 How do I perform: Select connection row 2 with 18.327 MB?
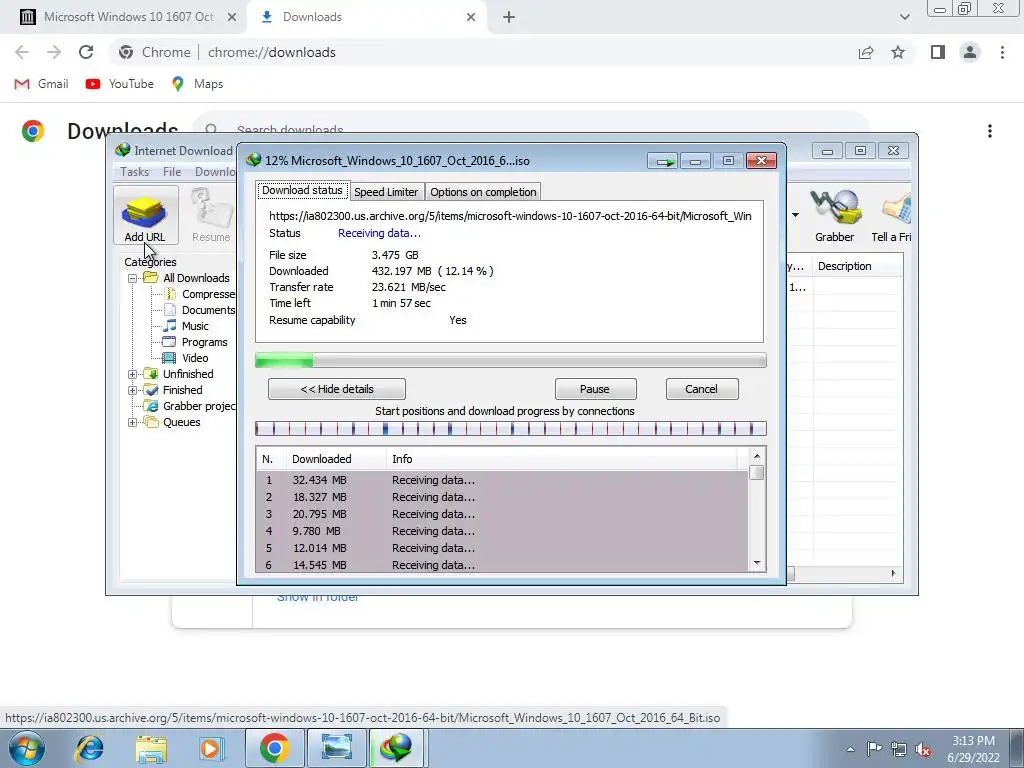(503, 497)
